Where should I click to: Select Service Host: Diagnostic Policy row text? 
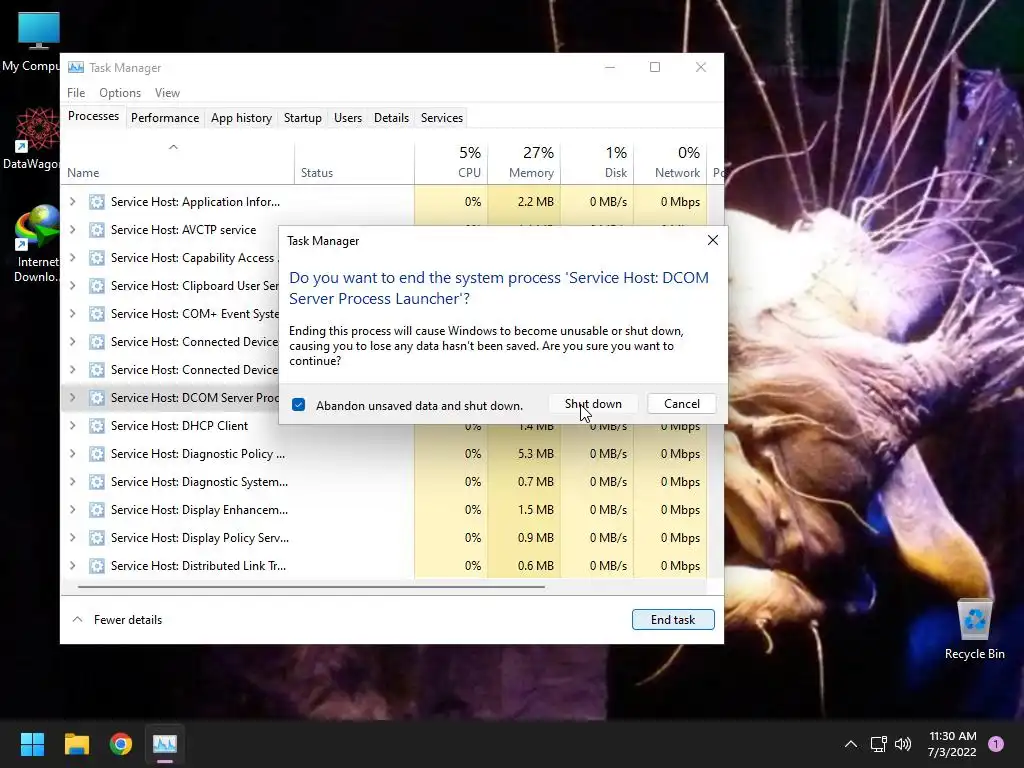(198, 454)
